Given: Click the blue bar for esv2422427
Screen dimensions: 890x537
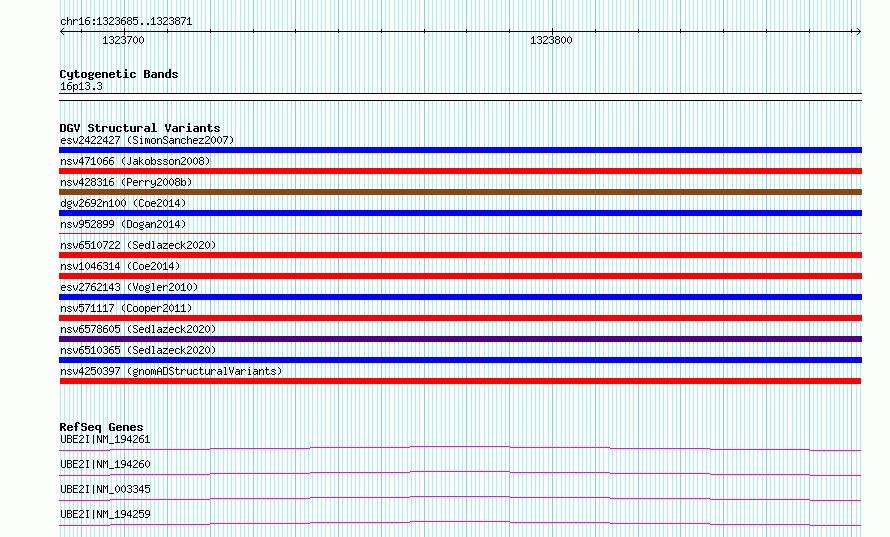Looking at the screenshot, I should pyautogui.click(x=460, y=150).
